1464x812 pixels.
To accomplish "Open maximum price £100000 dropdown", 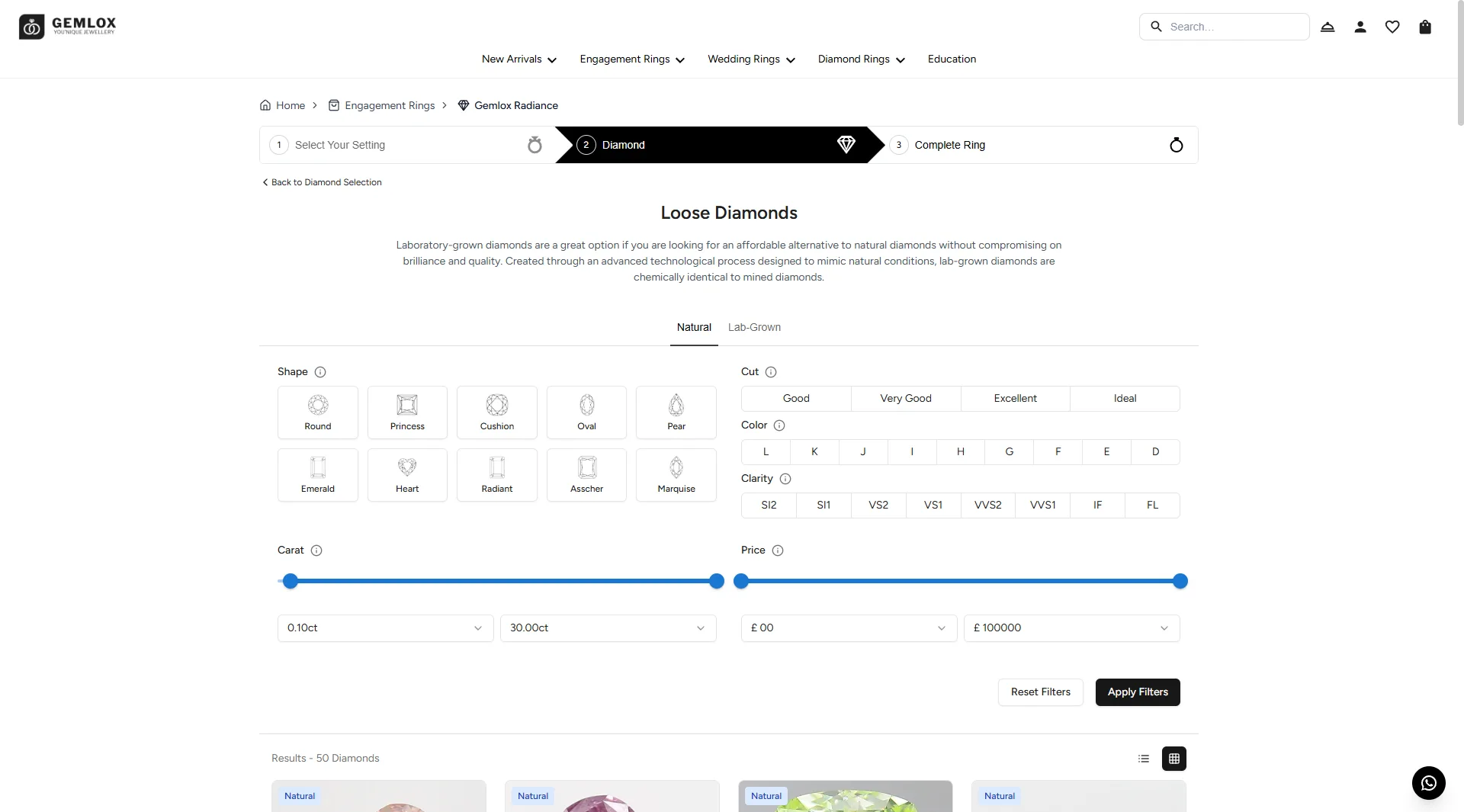I will tap(1071, 628).
